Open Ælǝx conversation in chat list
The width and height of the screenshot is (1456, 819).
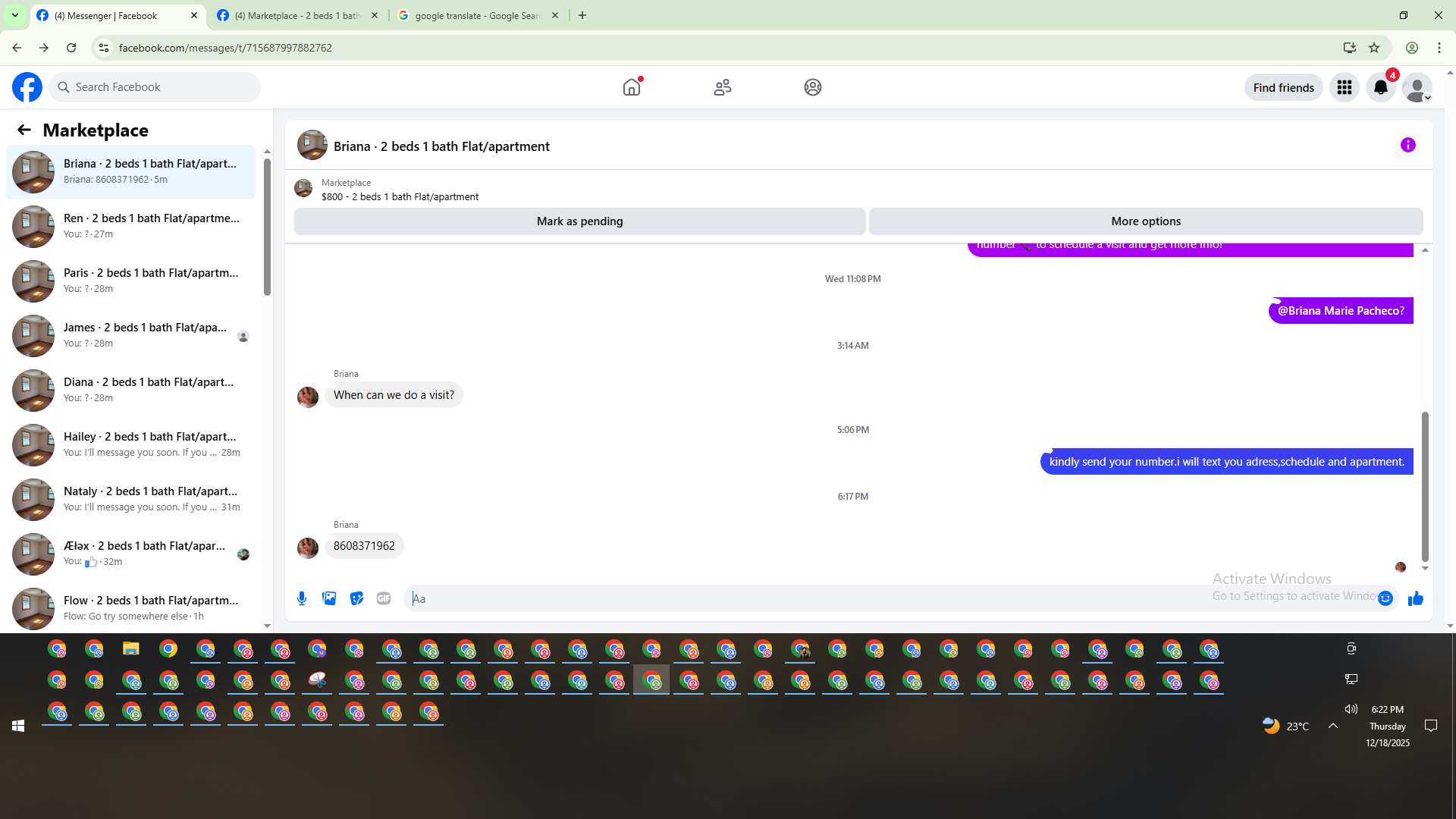tap(130, 554)
